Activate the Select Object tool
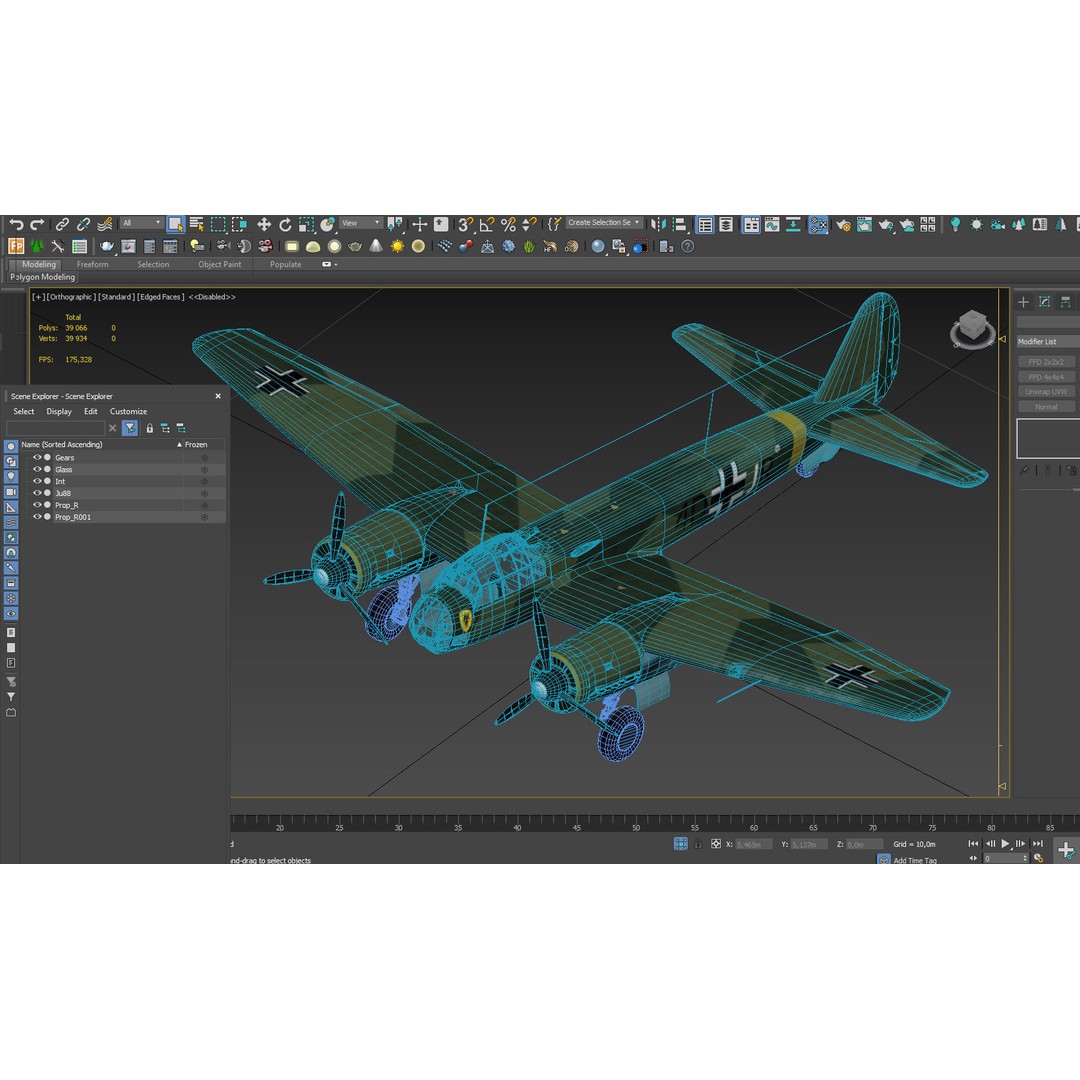1080x1080 pixels. tap(176, 224)
